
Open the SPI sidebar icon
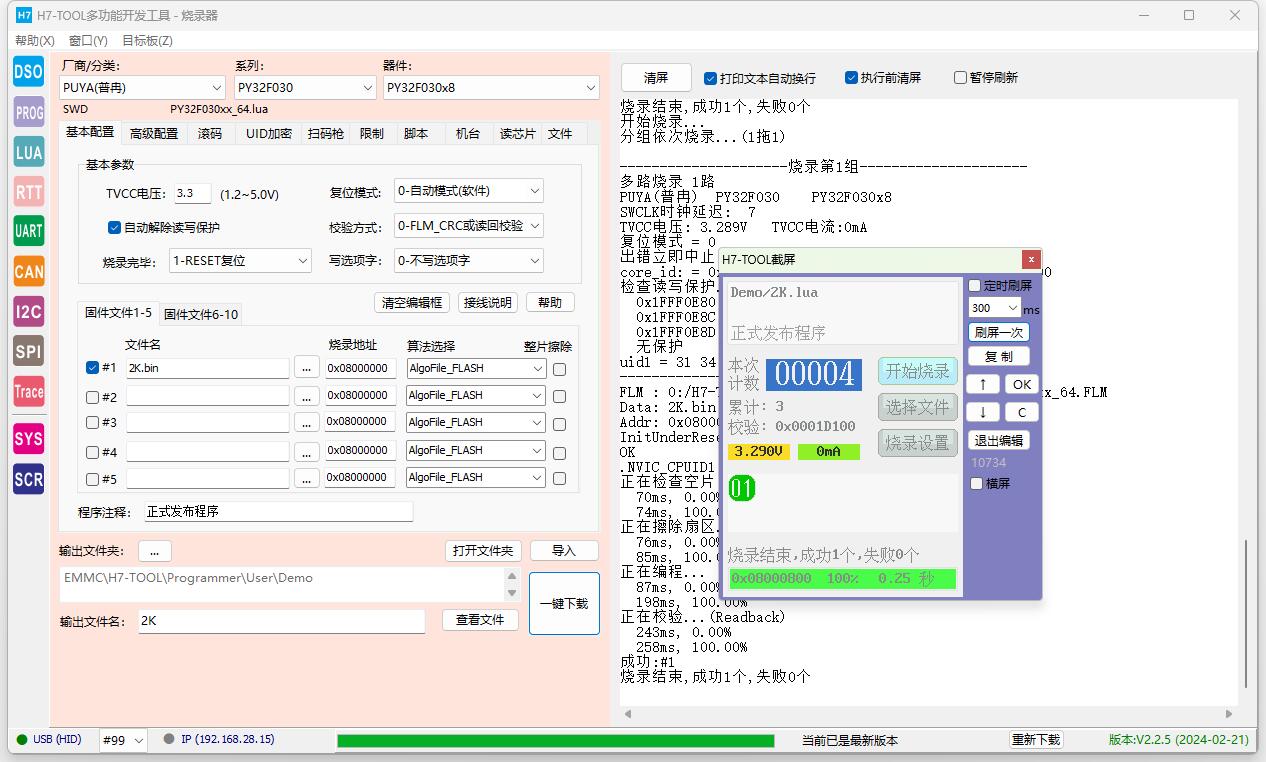(28, 351)
